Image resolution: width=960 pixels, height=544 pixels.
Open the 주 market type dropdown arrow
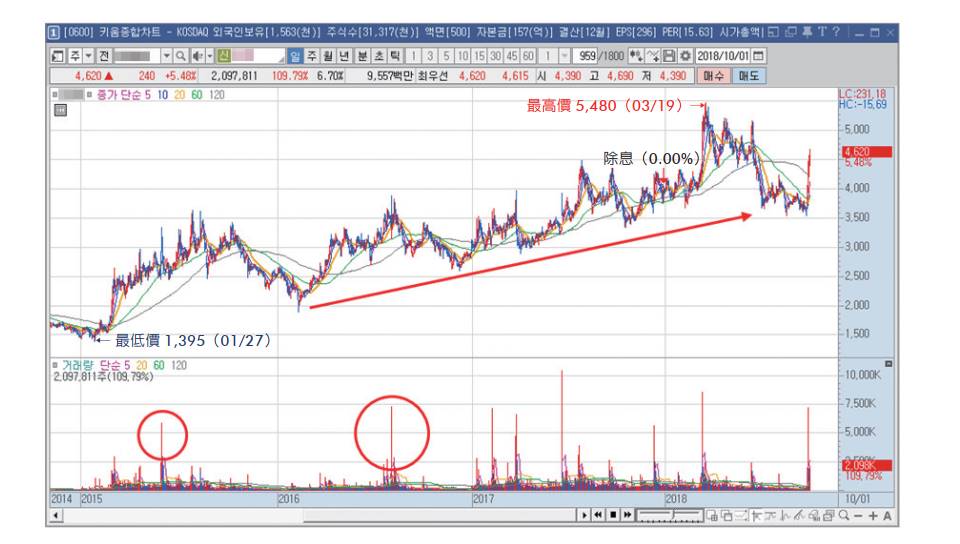click(89, 56)
